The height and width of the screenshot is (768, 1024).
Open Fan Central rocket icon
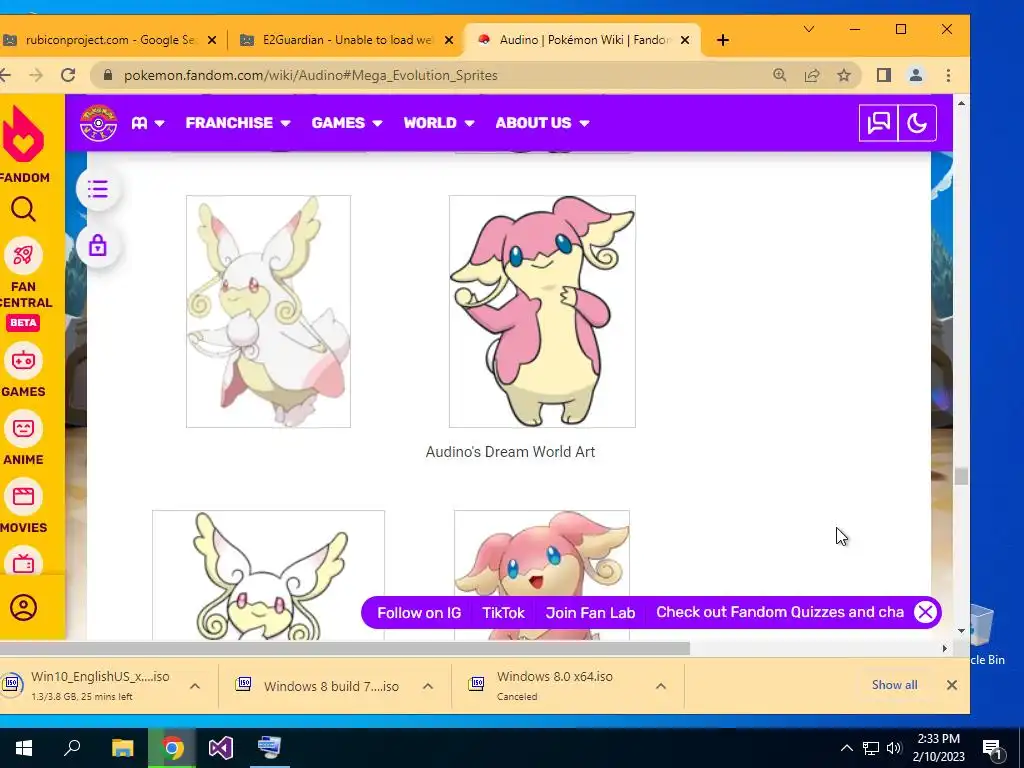23,255
